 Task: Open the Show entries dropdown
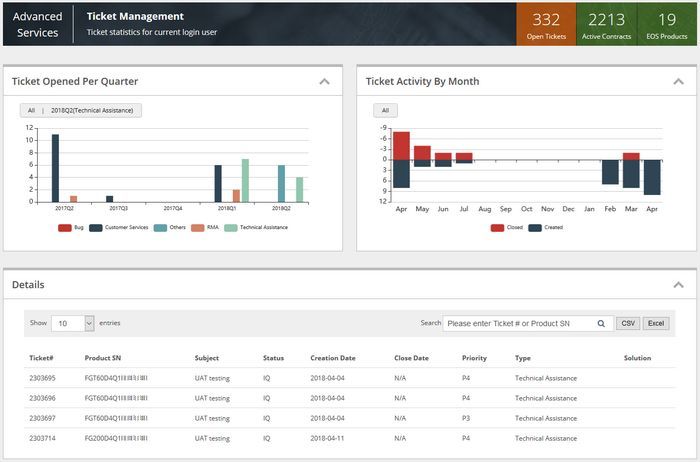coord(73,323)
